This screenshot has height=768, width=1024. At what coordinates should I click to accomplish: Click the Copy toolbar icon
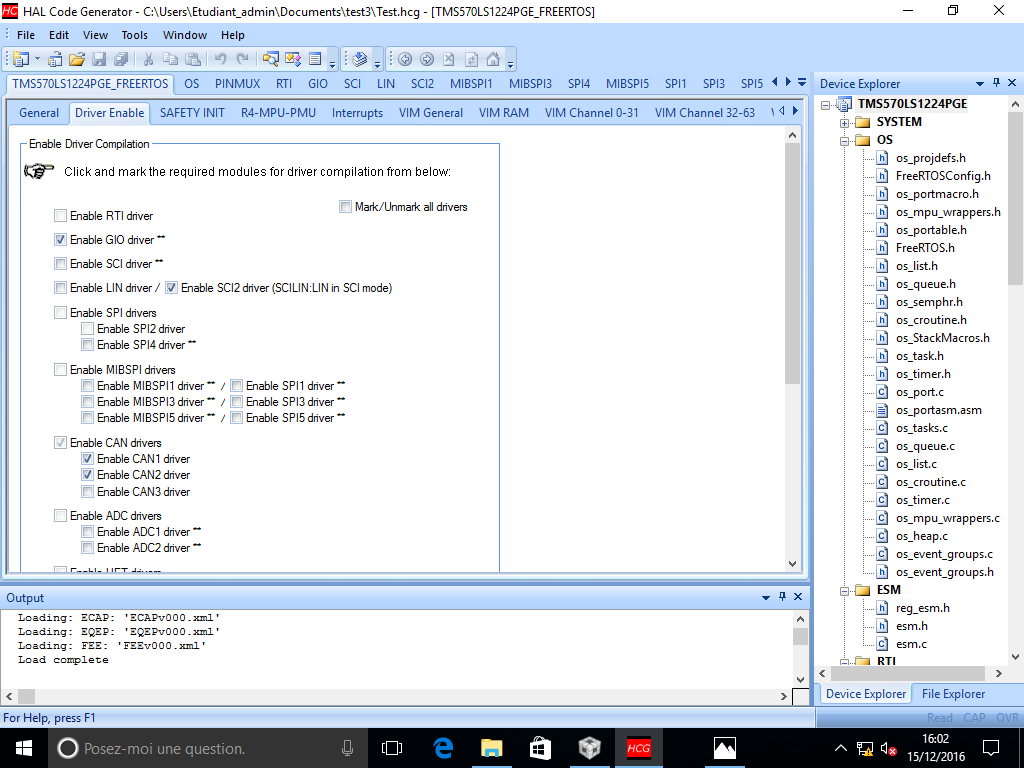click(x=170, y=59)
